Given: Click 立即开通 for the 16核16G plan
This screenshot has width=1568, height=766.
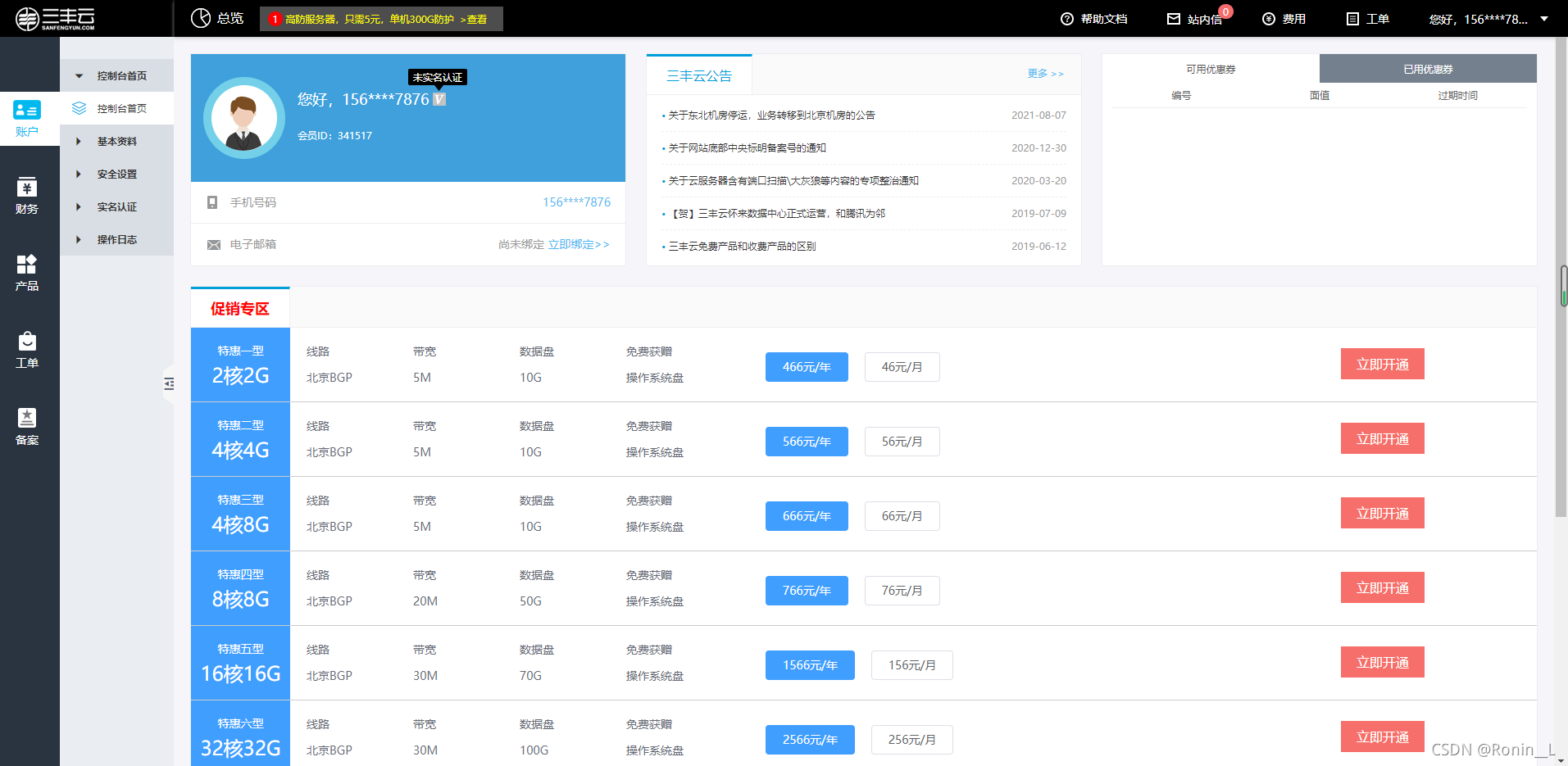Looking at the screenshot, I should point(1382,662).
